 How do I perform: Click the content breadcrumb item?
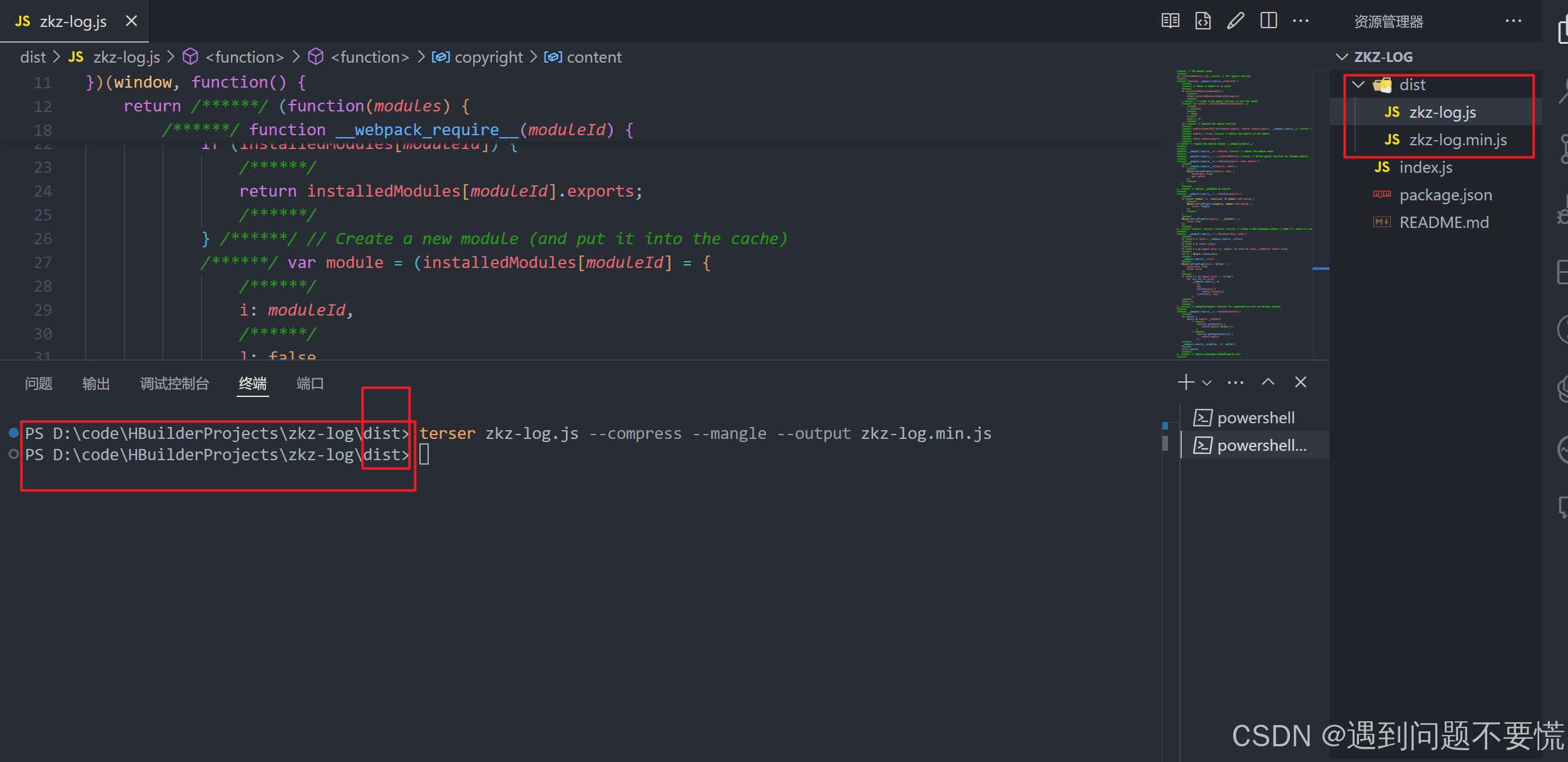coord(593,57)
